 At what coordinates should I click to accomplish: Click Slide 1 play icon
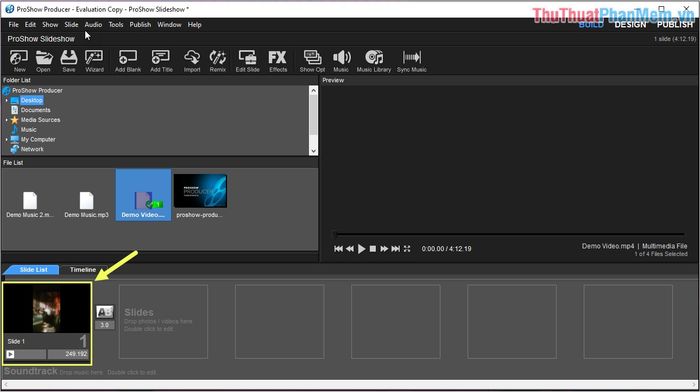click(x=10, y=354)
